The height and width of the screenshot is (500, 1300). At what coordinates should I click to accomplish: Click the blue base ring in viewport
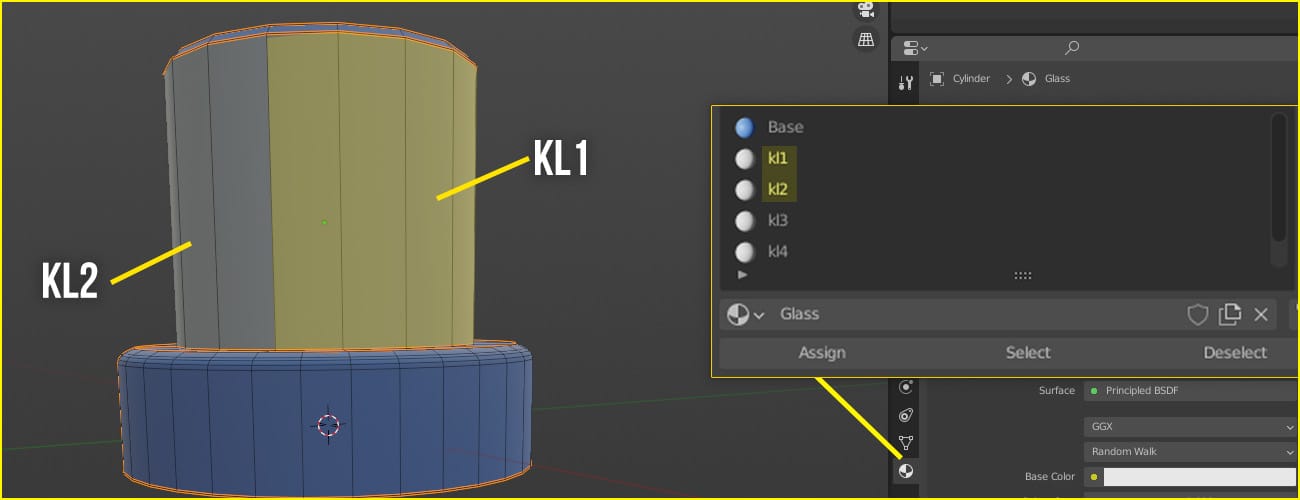point(325,420)
